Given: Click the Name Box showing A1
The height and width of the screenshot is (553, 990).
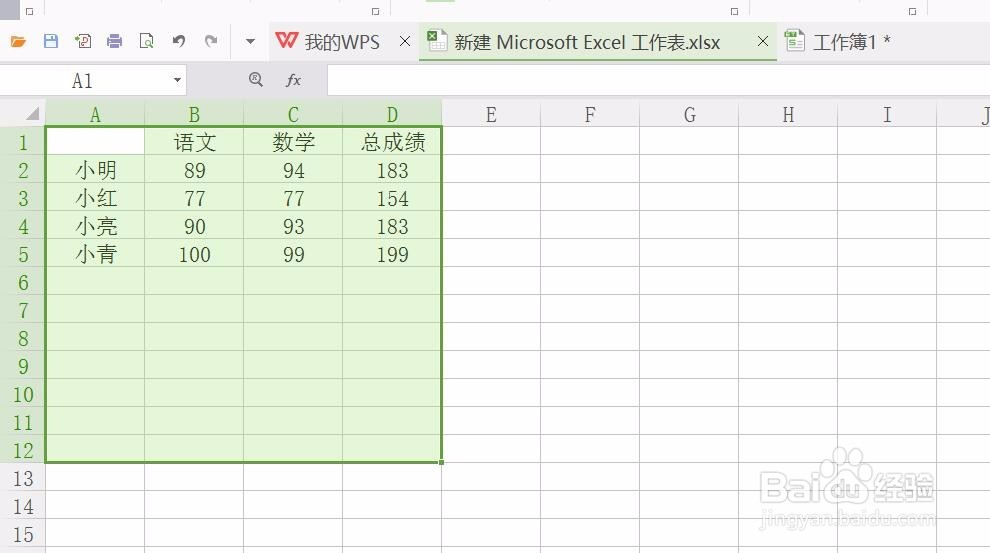Looking at the screenshot, I should coord(85,80).
